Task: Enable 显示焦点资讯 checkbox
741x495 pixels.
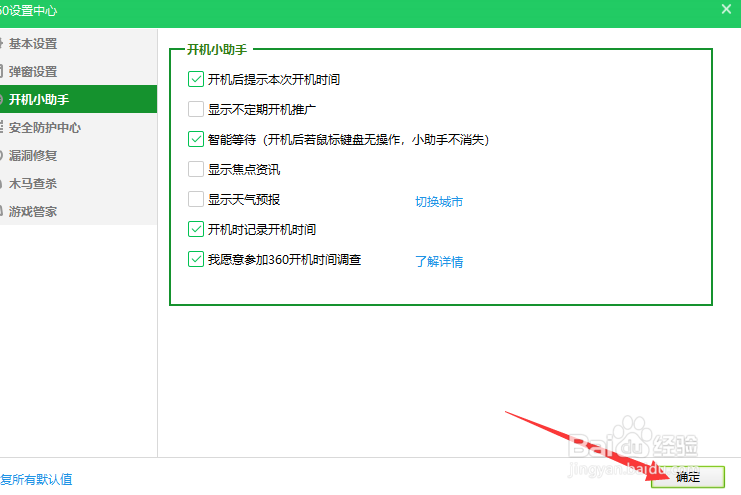Action: tap(196, 169)
